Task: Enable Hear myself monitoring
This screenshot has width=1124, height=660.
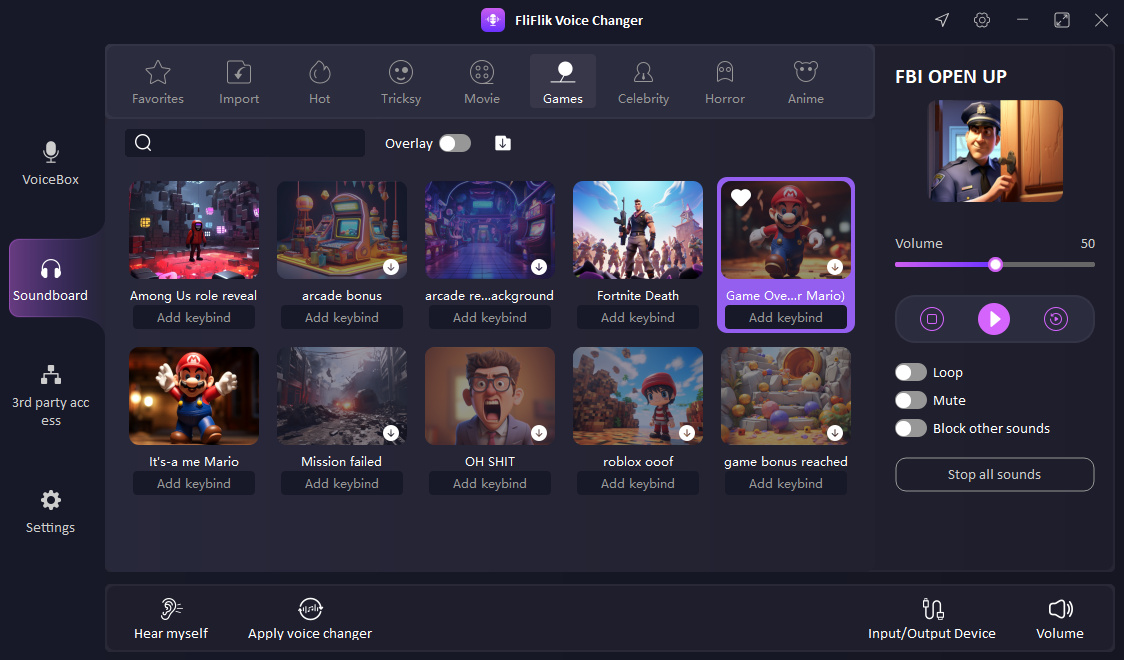Action: pos(171,617)
